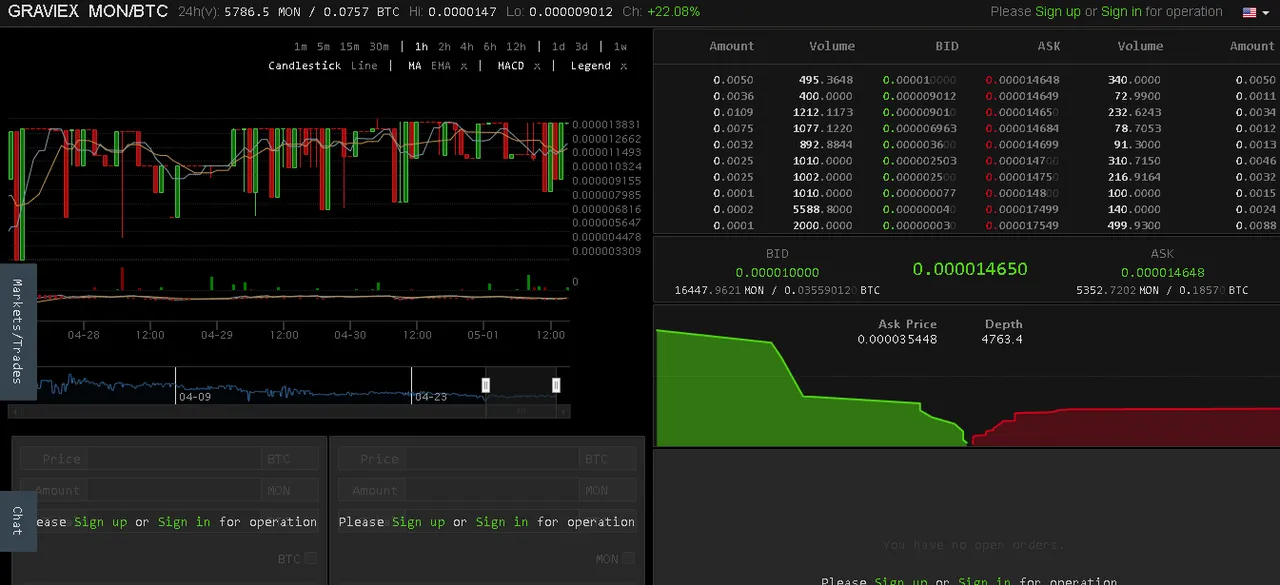Click last price 0.000014650 in center
The height and width of the screenshot is (585, 1280).
(x=970, y=268)
